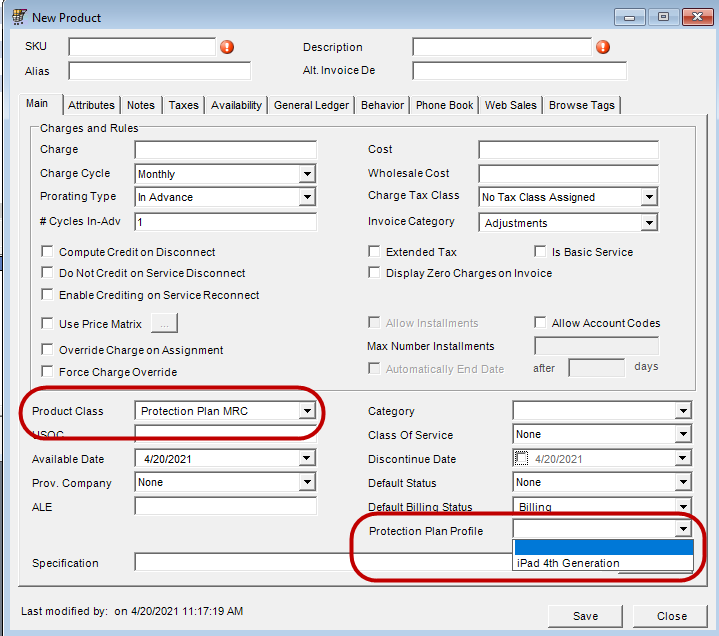Open the Product Class dropdown
This screenshot has width=719, height=636.
click(307, 410)
